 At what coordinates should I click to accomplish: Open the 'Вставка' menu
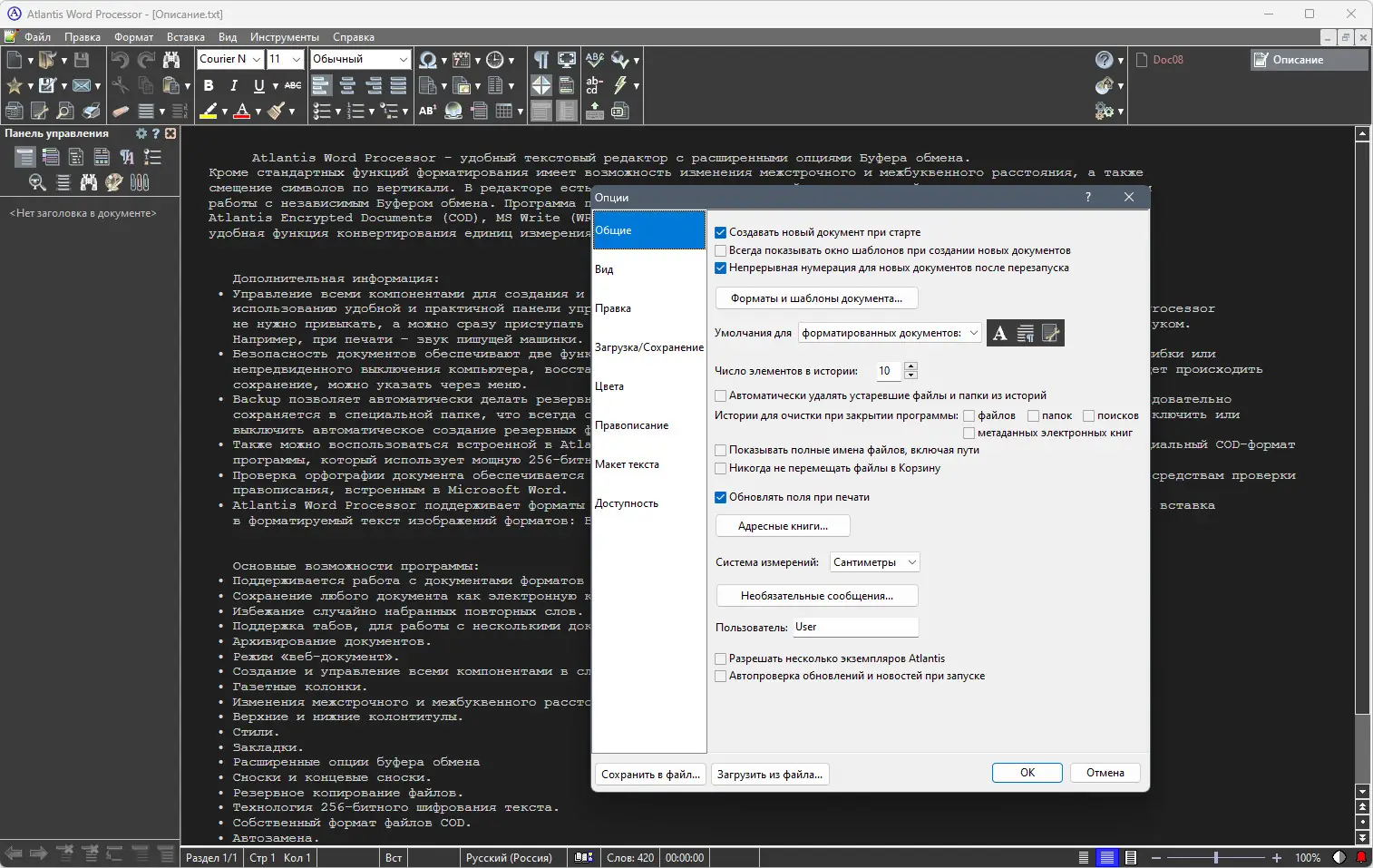pos(185,37)
